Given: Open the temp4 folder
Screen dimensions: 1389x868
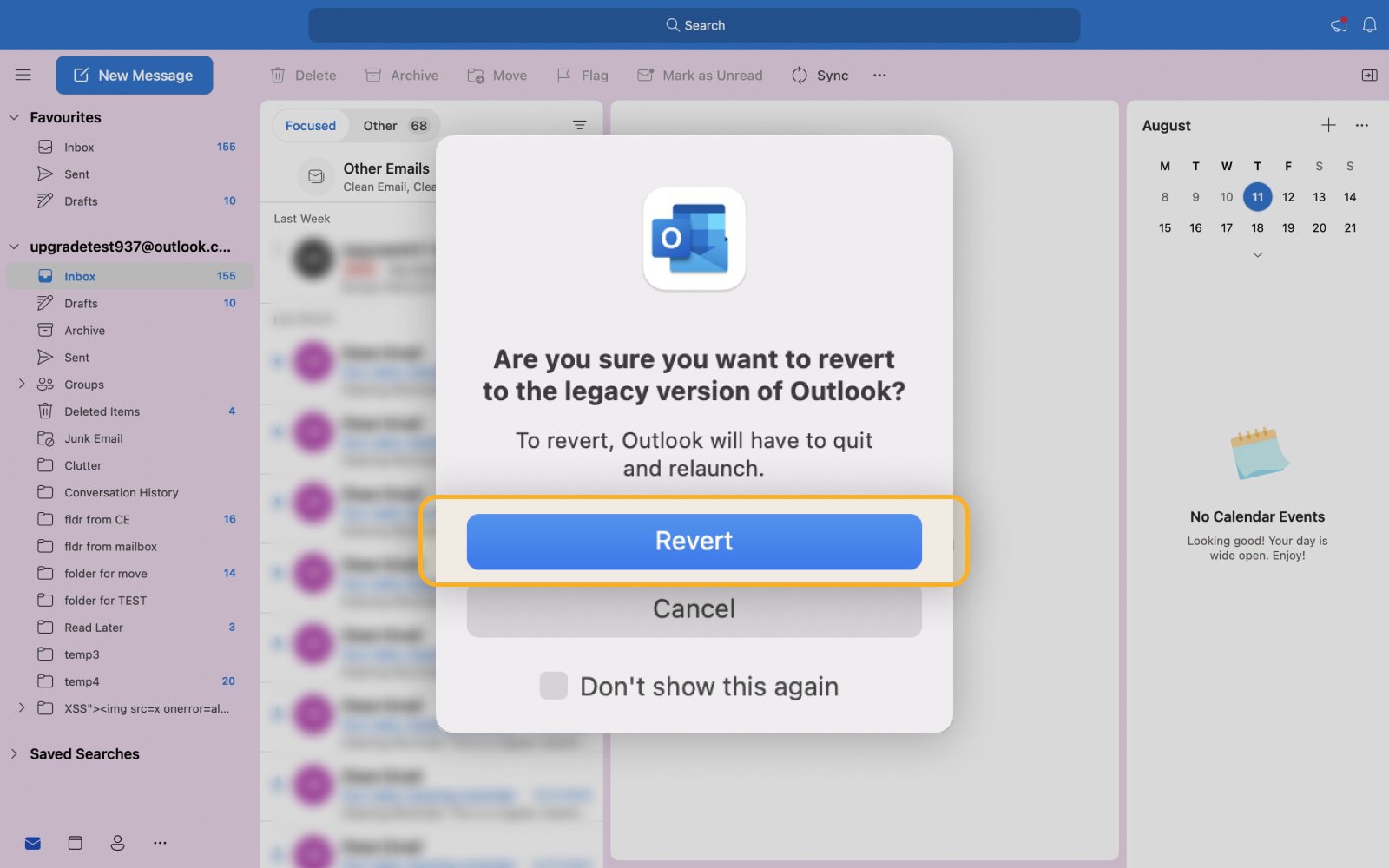Looking at the screenshot, I should pyautogui.click(x=130, y=681).
